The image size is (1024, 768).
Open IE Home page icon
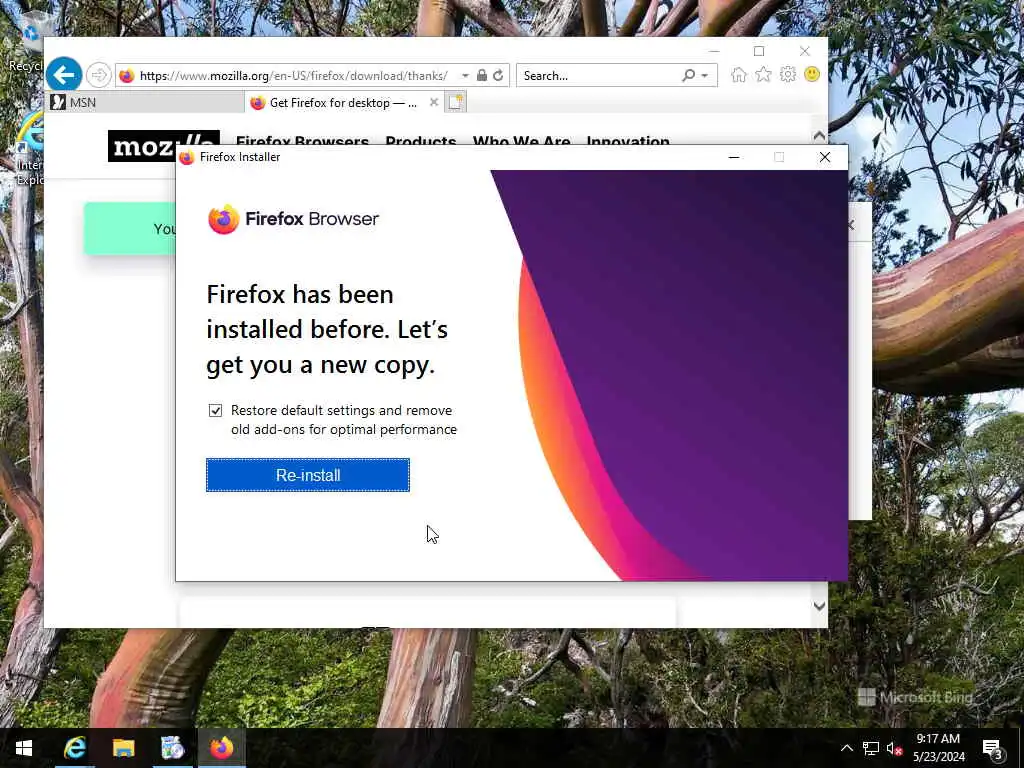click(x=739, y=75)
